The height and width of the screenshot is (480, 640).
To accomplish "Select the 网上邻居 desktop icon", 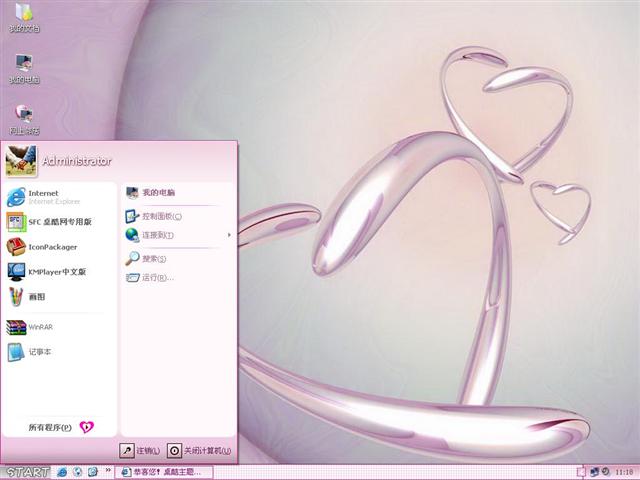I will [x=24, y=119].
